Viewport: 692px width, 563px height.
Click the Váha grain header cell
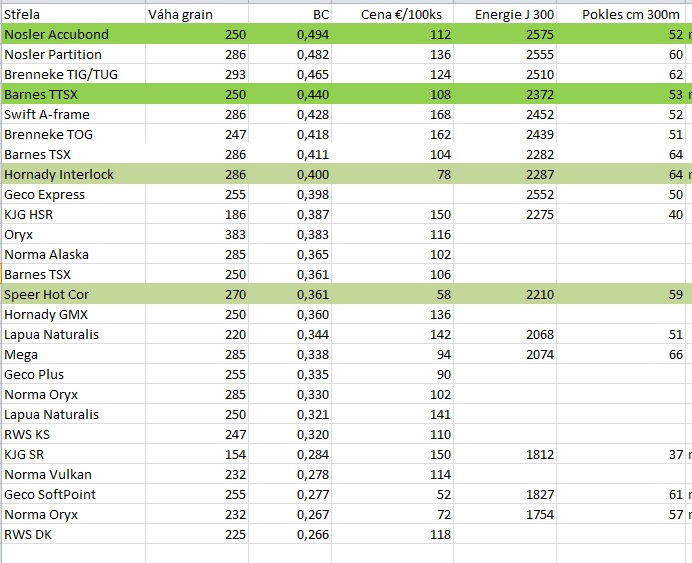[x=197, y=14]
